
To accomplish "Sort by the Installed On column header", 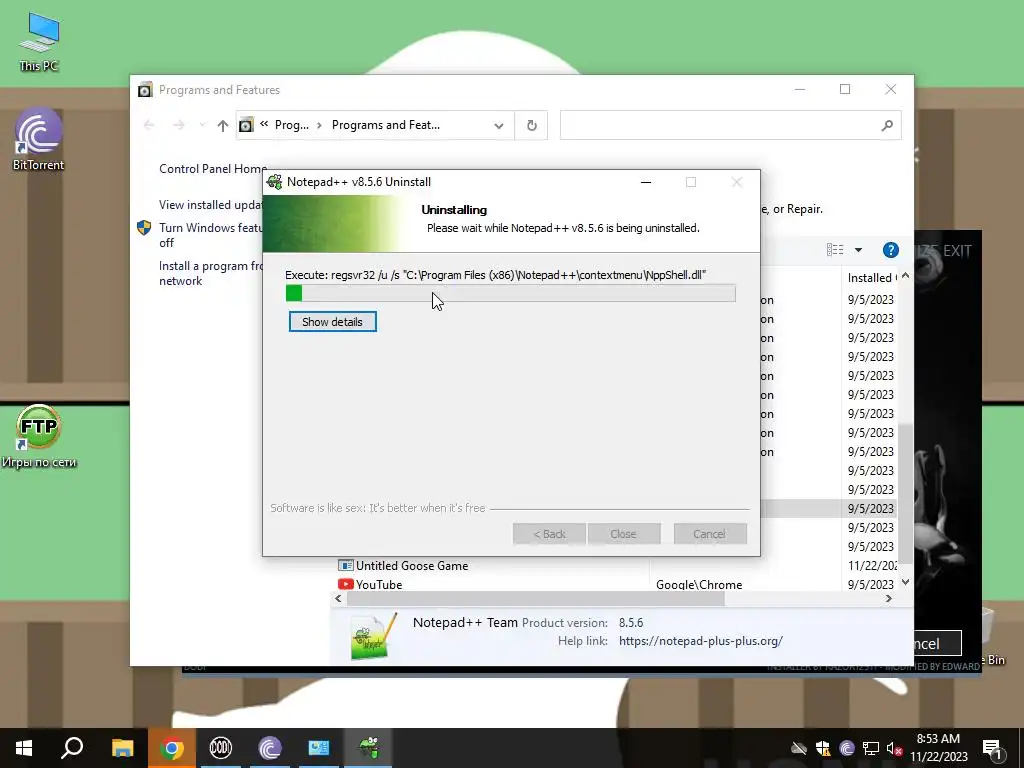I will tap(872, 278).
